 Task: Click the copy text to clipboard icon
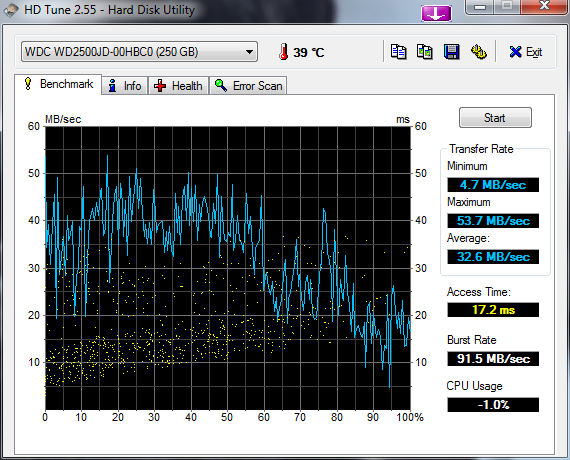[398, 52]
